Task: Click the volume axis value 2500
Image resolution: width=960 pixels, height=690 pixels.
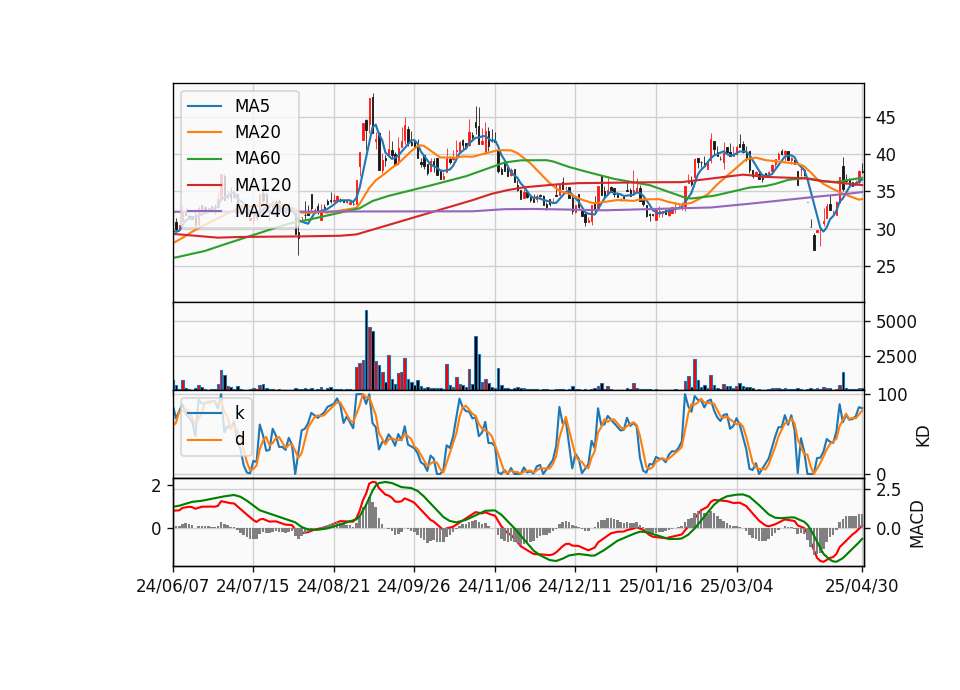Action: [x=896, y=357]
